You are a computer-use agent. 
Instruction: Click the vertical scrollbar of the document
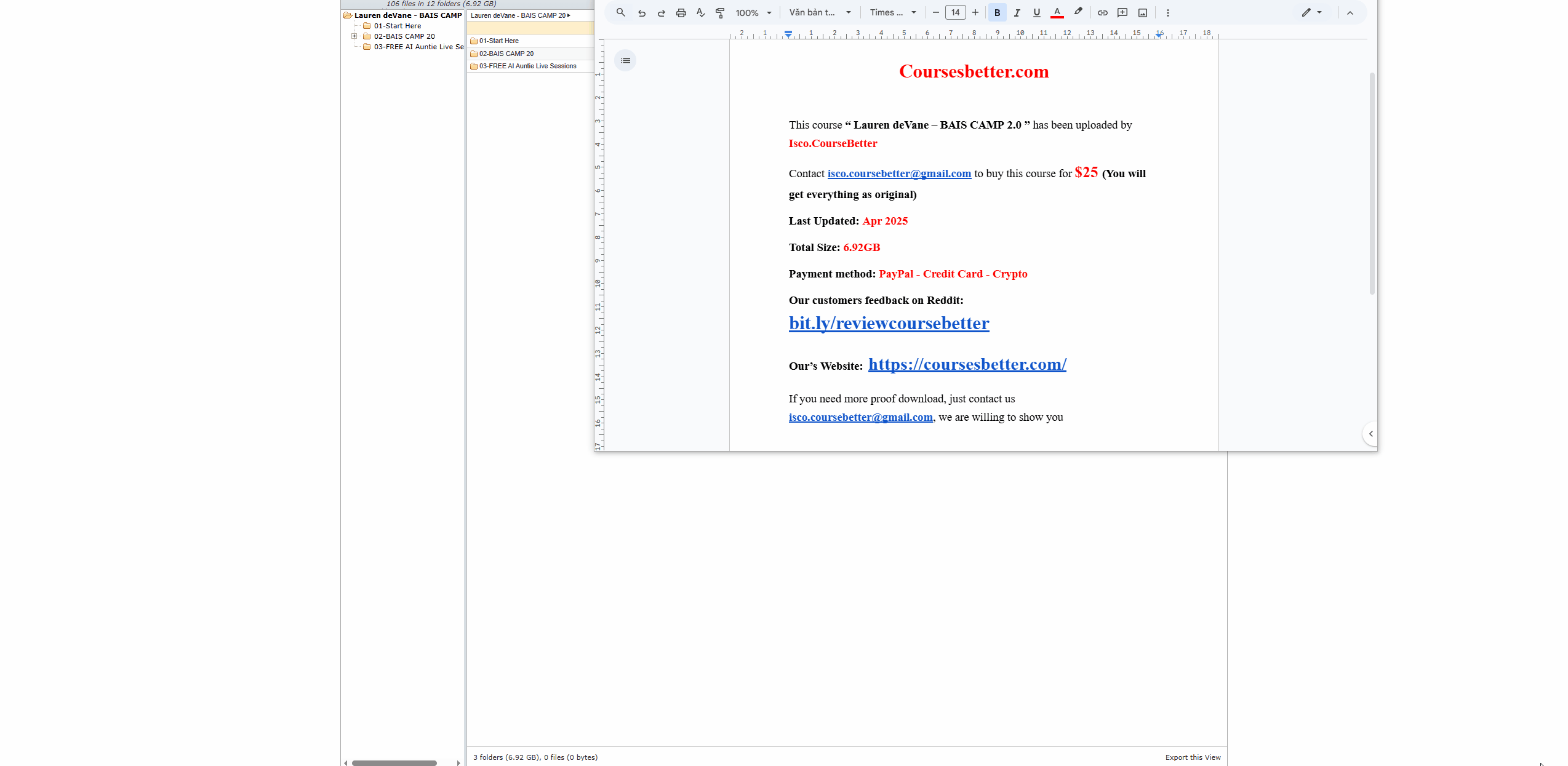[x=1372, y=183]
